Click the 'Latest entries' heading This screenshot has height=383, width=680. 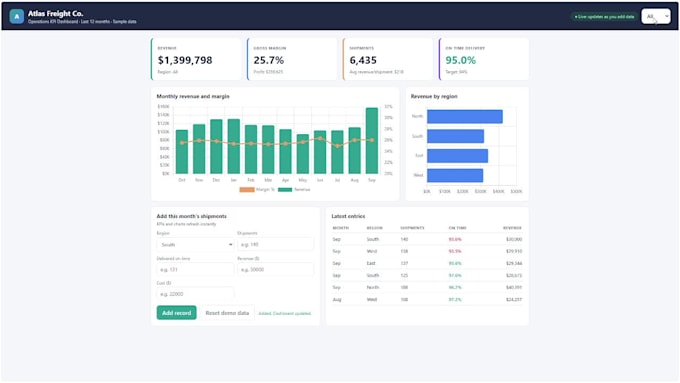pyautogui.click(x=348, y=216)
